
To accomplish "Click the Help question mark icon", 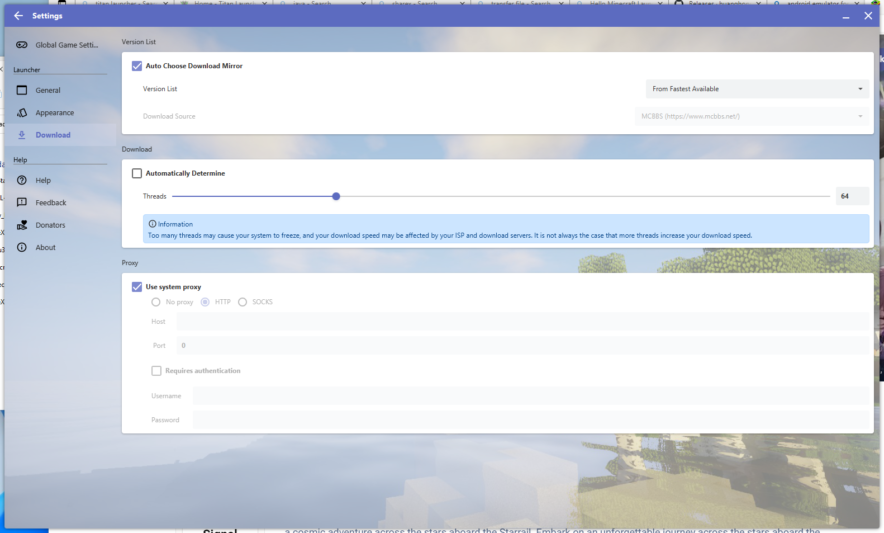I will click(22, 180).
